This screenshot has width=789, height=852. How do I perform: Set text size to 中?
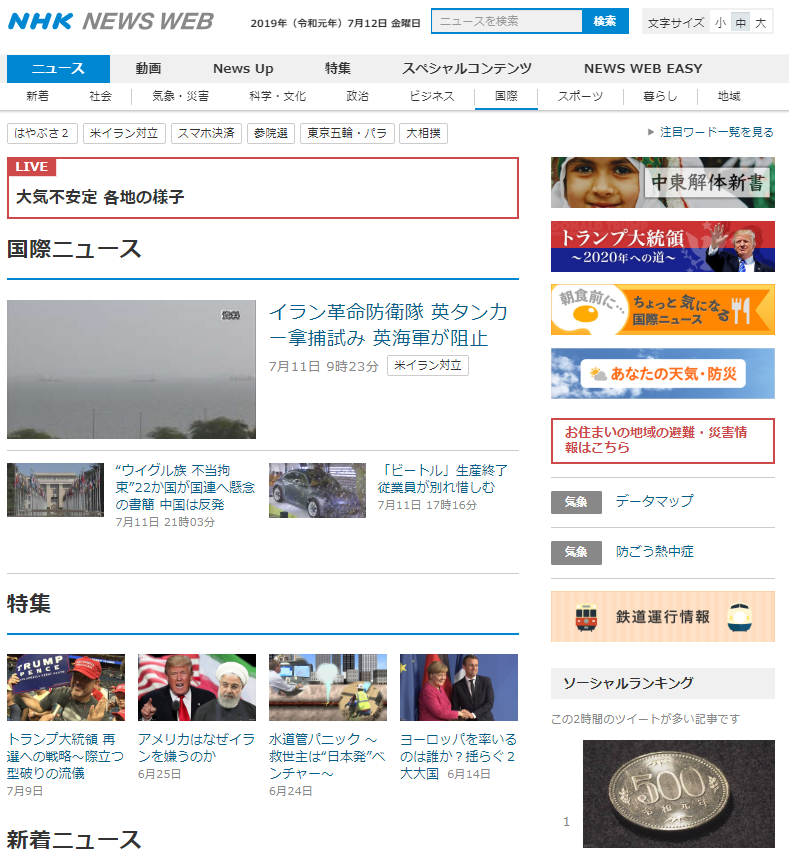click(x=740, y=22)
